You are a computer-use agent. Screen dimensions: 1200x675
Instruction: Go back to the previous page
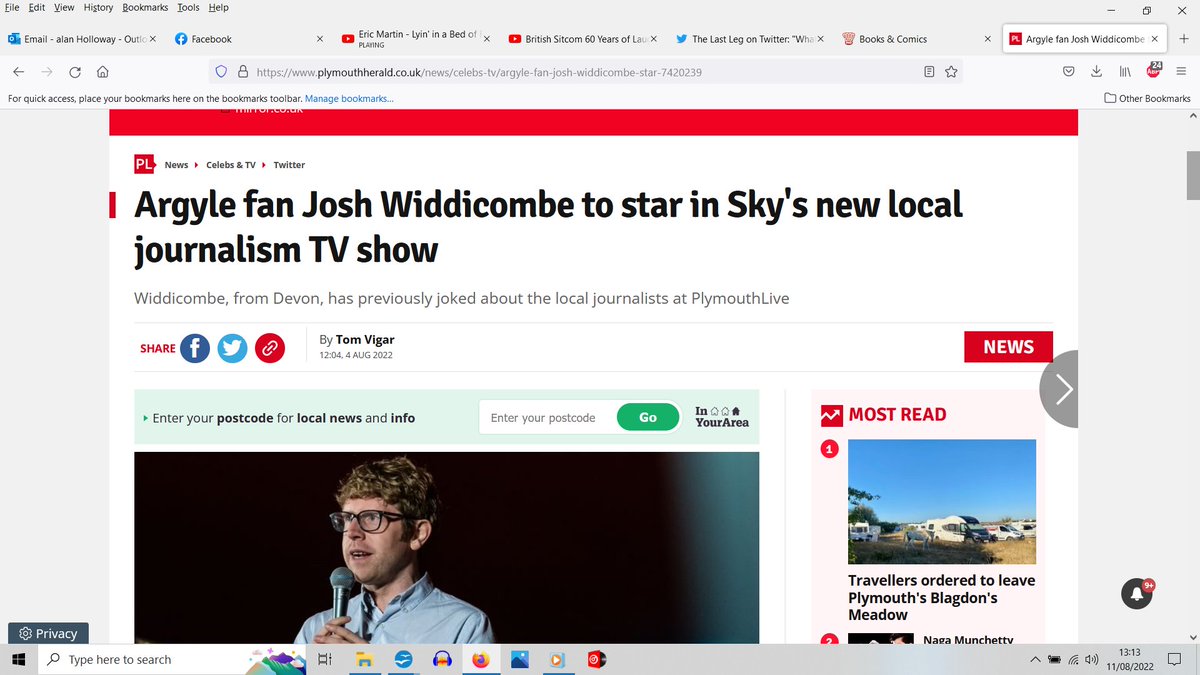point(19,72)
